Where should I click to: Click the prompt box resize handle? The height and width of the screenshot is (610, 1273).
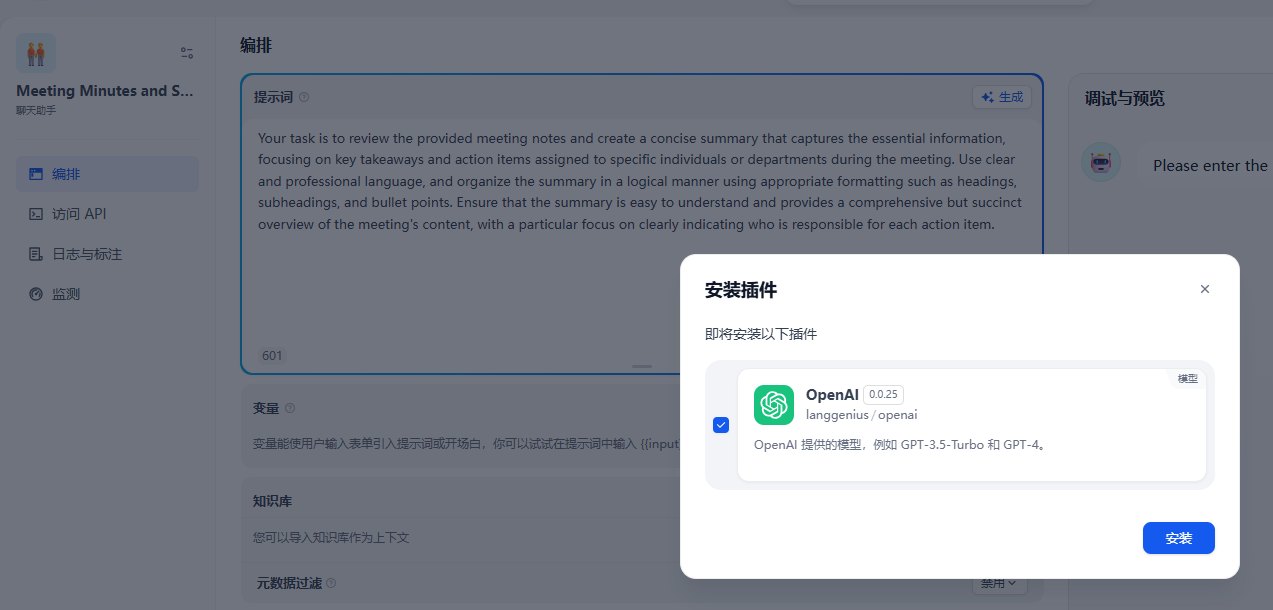coord(642,367)
